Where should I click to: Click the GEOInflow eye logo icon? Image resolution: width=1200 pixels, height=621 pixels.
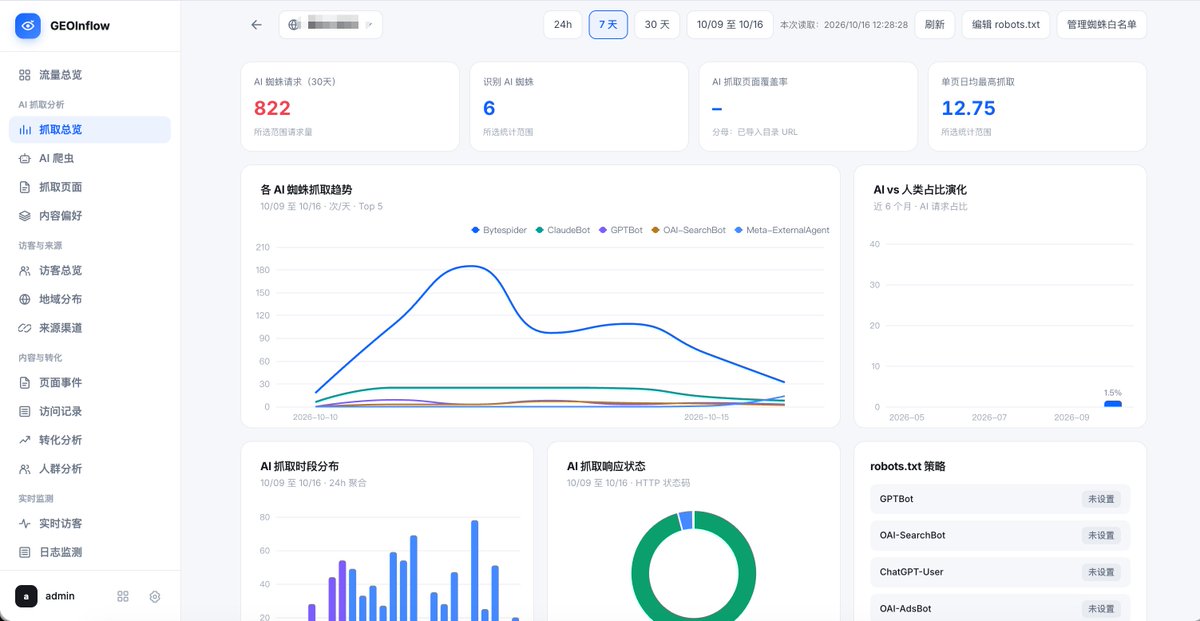click(x=28, y=26)
